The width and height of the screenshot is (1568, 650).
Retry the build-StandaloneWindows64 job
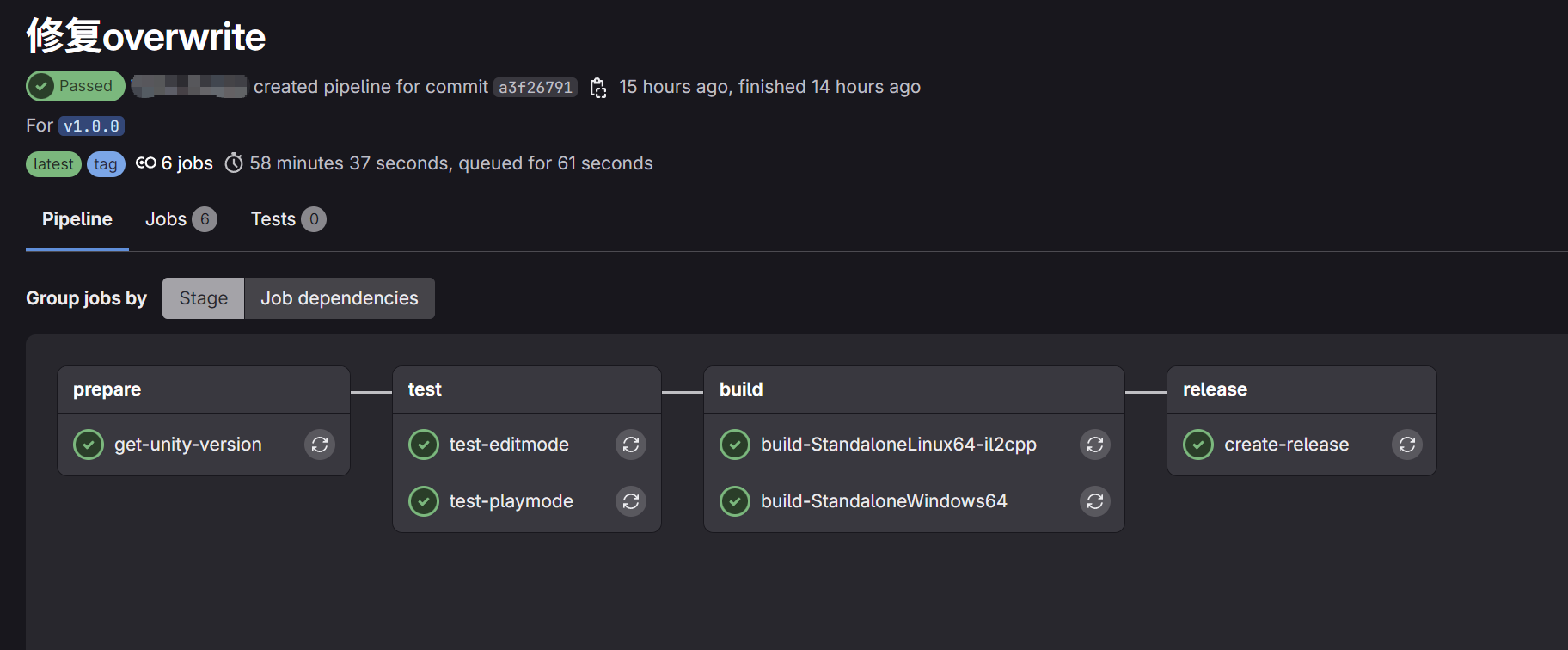[1095, 501]
